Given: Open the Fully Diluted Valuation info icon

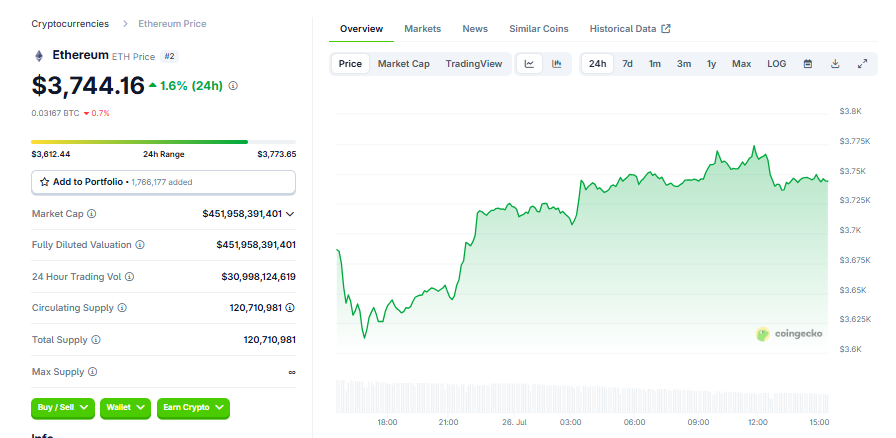Looking at the screenshot, I should 140,245.
